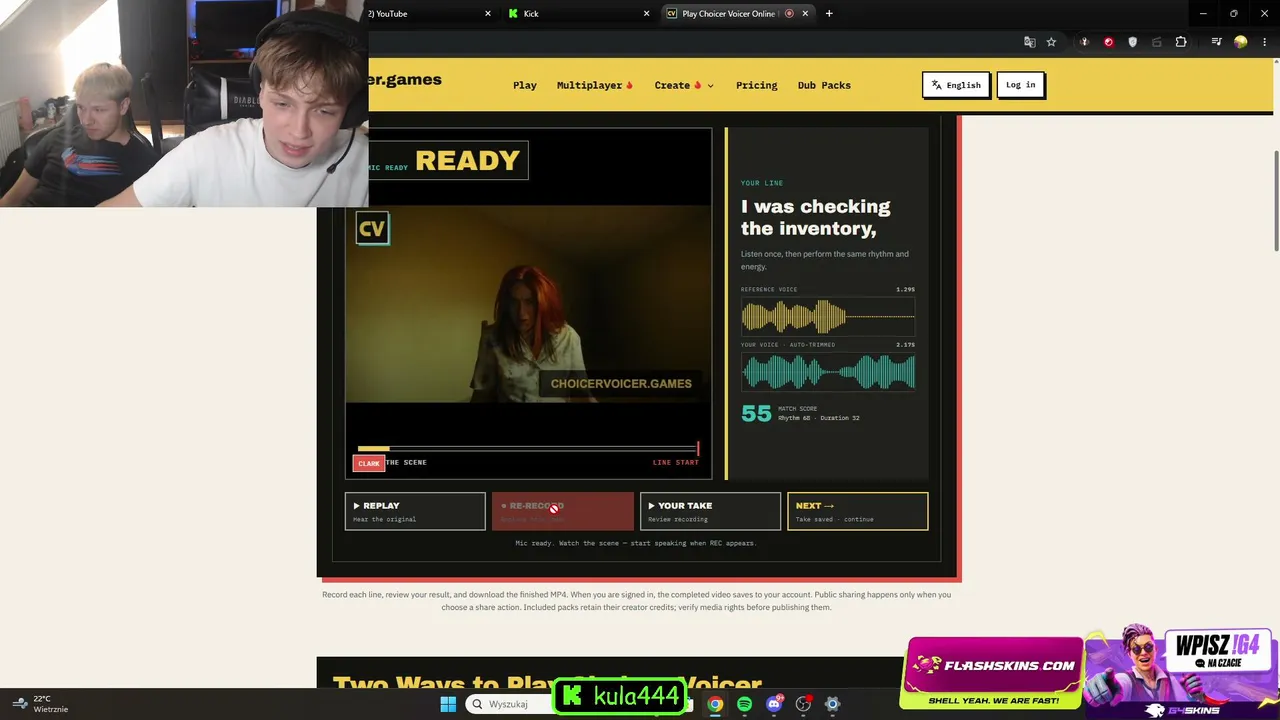Play back recording with Your Take button
Screen dimensions: 1280x720
pos(710,511)
